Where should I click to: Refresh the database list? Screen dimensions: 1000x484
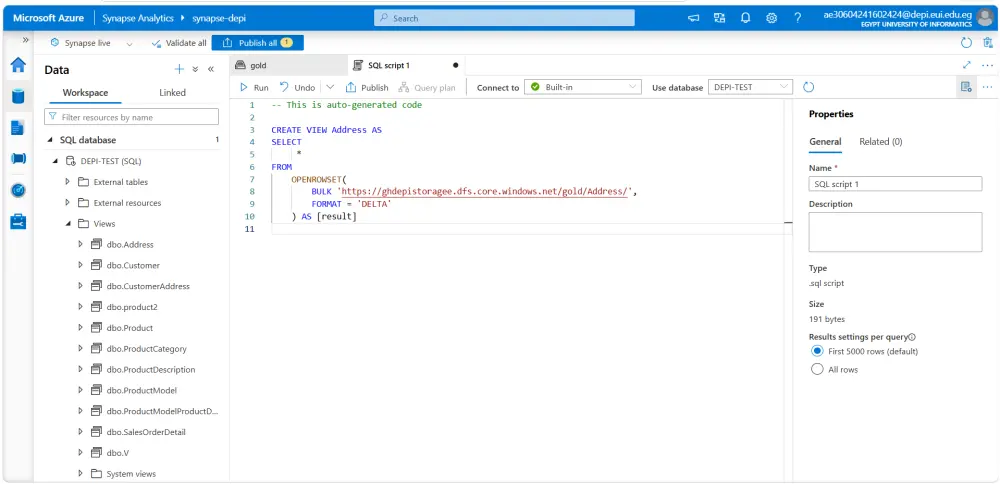click(x=809, y=87)
